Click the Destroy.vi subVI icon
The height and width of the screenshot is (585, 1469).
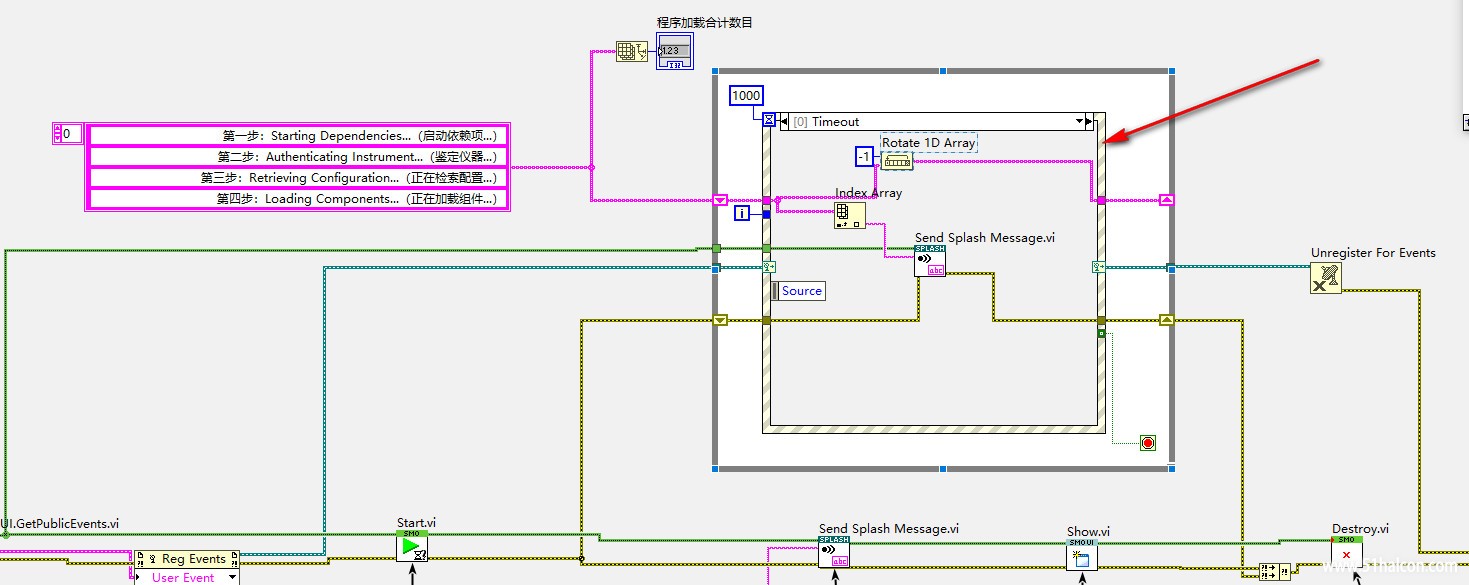pyautogui.click(x=1347, y=553)
